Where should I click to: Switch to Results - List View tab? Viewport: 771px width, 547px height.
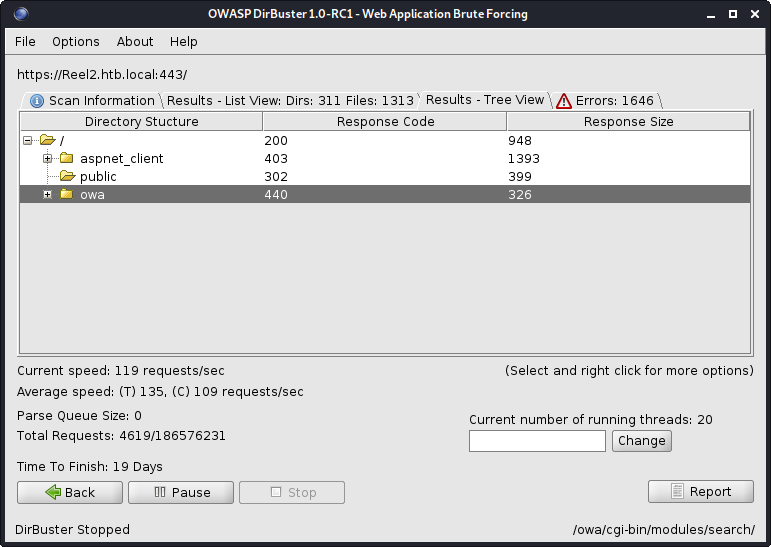pos(289,100)
